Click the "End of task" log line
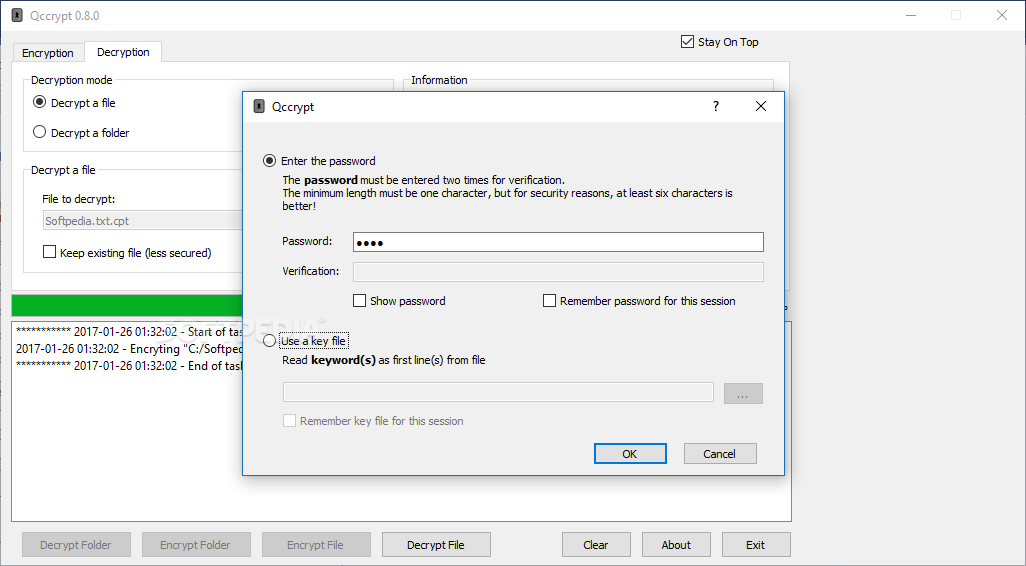Image resolution: width=1026 pixels, height=566 pixels. 129,366
